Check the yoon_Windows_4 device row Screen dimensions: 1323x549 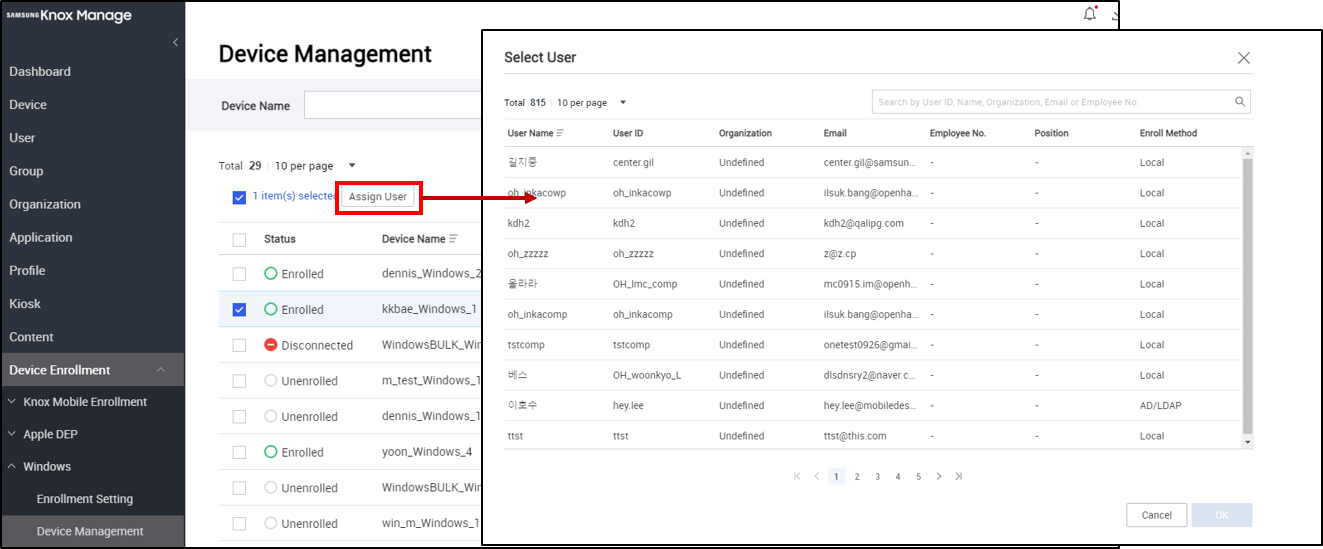(239, 452)
